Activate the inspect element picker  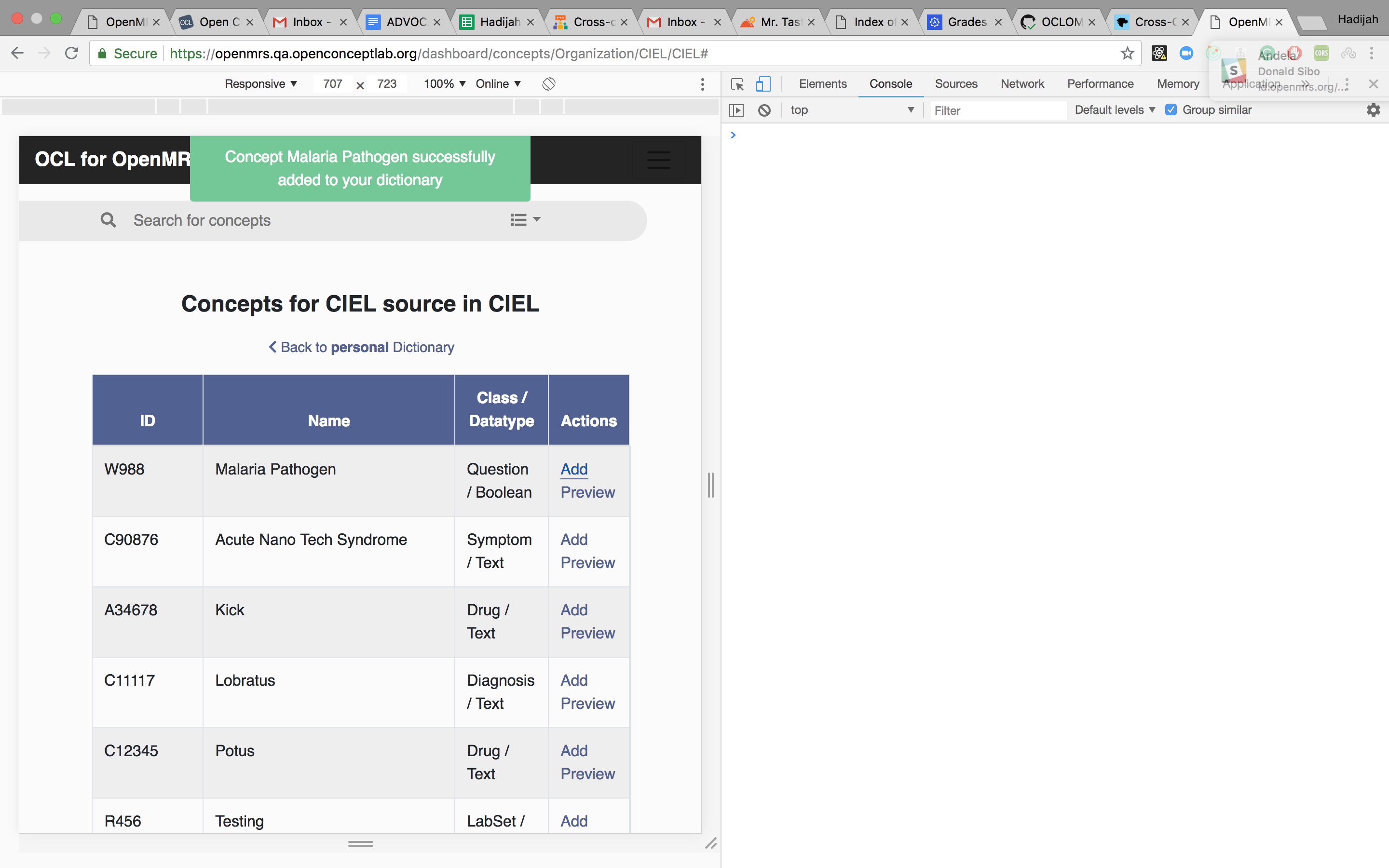(x=737, y=84)
